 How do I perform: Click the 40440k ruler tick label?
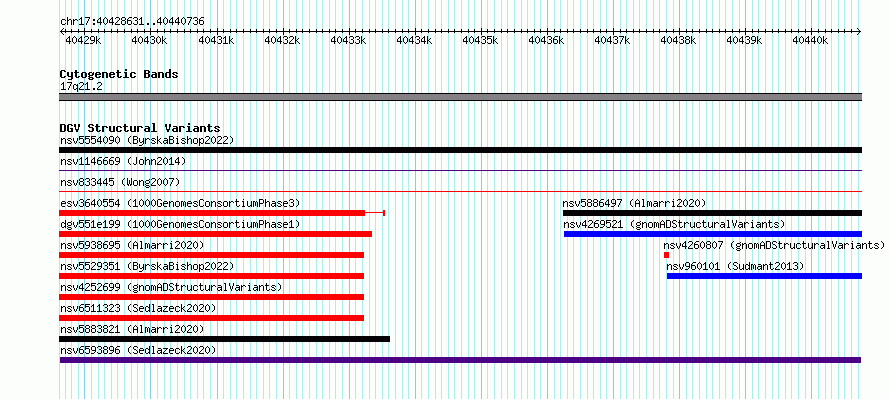click(x=811, y=40)
